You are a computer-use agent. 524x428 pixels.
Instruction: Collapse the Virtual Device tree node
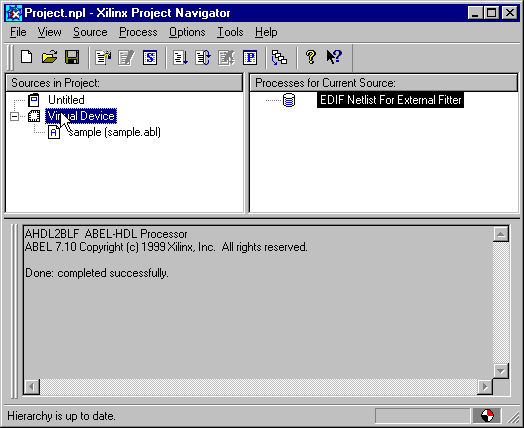point(14,116)
